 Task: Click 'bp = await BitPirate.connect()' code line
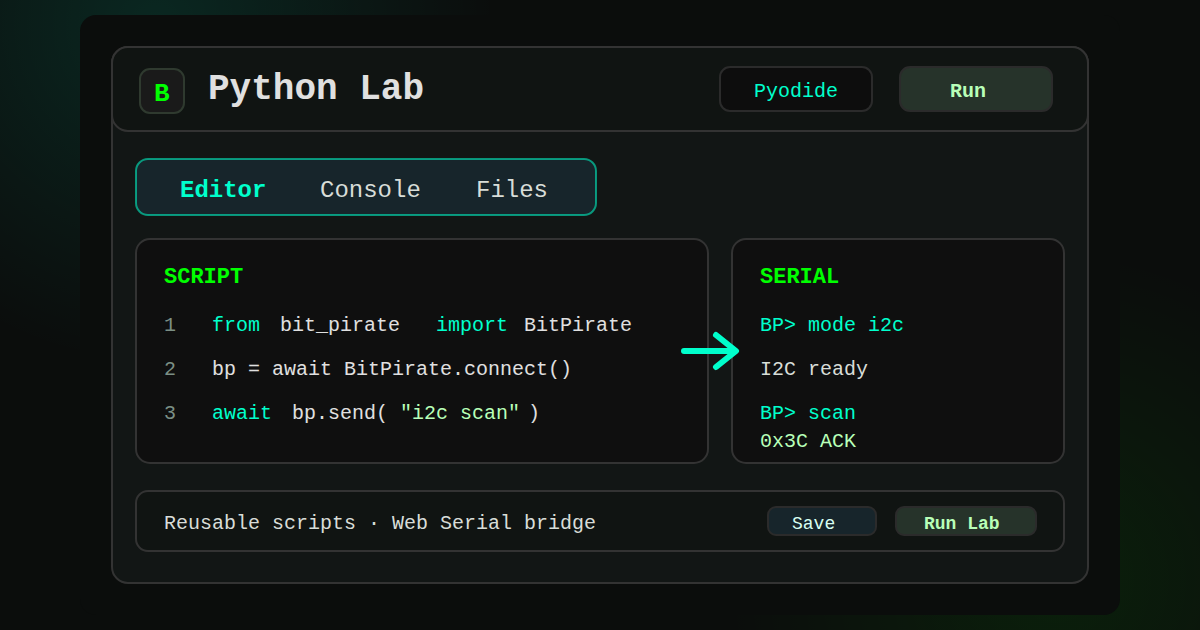click(392, 369)
